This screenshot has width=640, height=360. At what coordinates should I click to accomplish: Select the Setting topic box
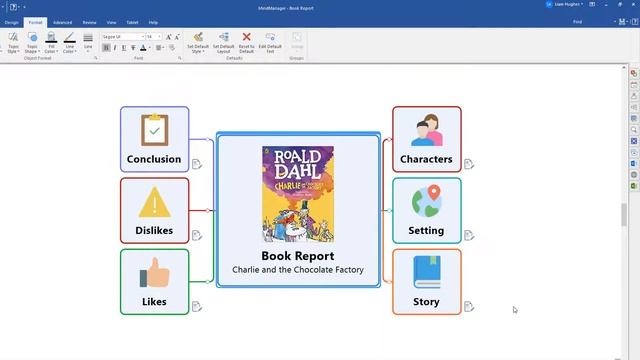[x=427, y=211]
